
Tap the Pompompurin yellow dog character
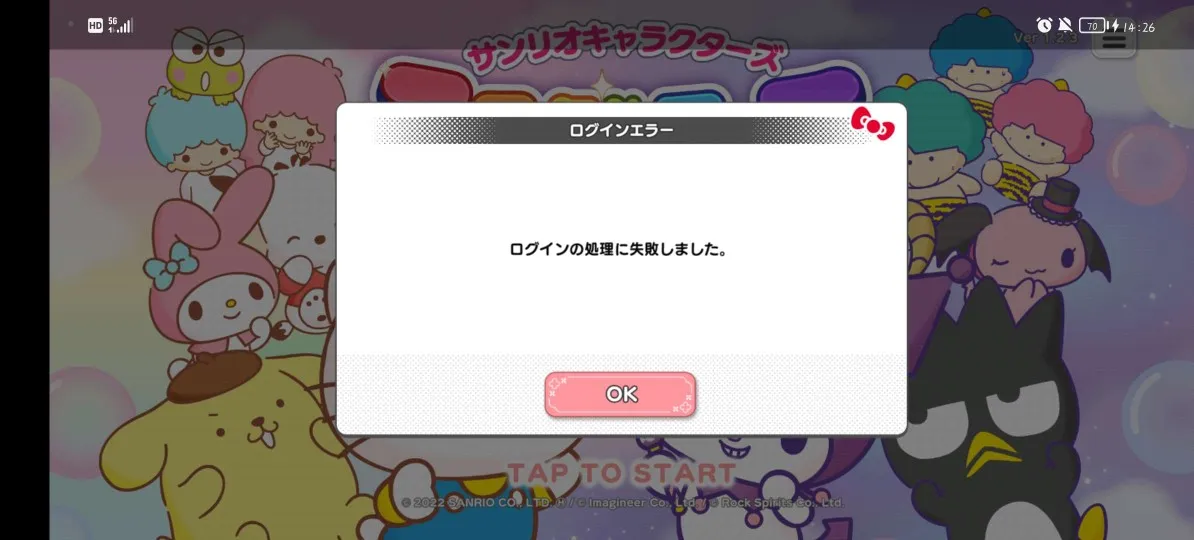click(221, 449)
